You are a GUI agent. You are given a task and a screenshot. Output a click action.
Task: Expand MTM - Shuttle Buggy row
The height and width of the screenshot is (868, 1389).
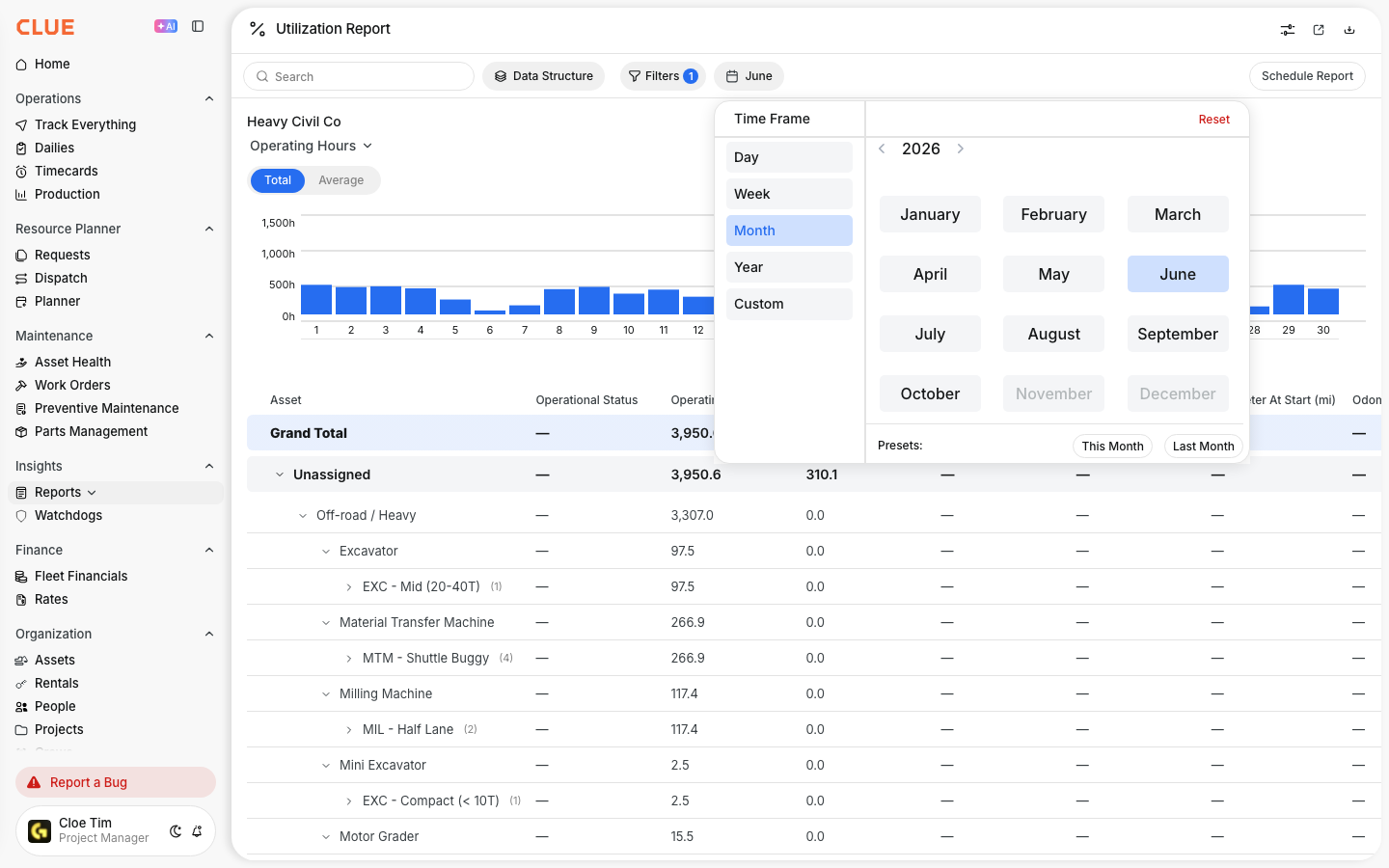[x=349, y=658]
